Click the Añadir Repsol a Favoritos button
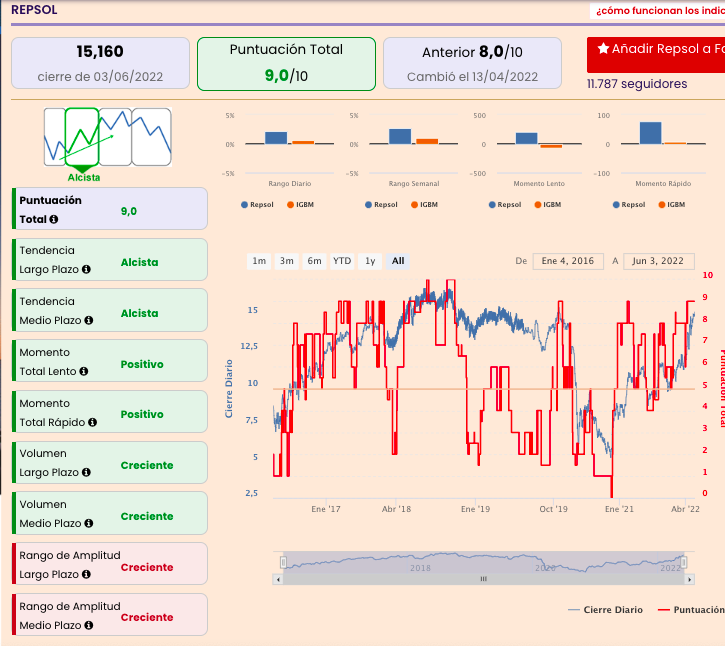This screenshot has width=725, height=646. click(656, 55)
